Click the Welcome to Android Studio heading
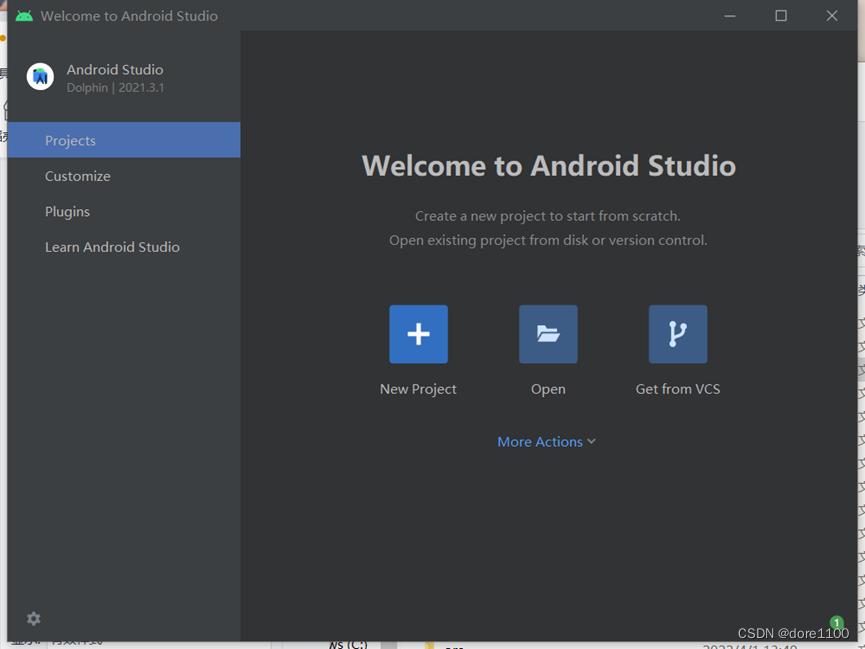 pyautogui.click(x=548, y=166)
